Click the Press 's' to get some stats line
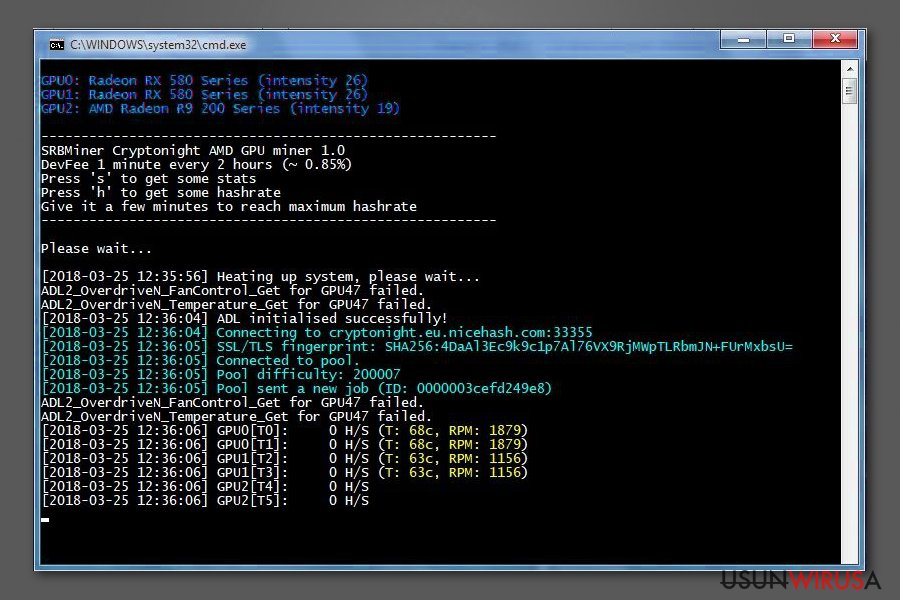 pyautogui.click(x=148, y=179)
